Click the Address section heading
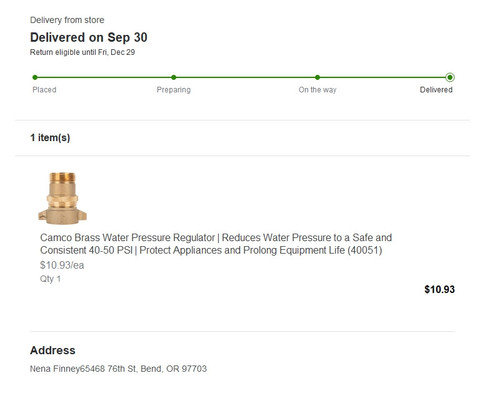This screenshot has height=416, width=500. (53, 350)
